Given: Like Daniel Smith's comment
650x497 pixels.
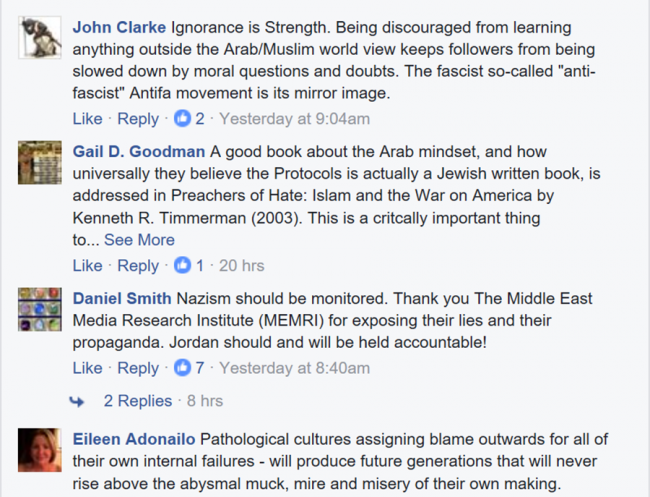Looking at the screenshot, I should (x=87, y=368).
